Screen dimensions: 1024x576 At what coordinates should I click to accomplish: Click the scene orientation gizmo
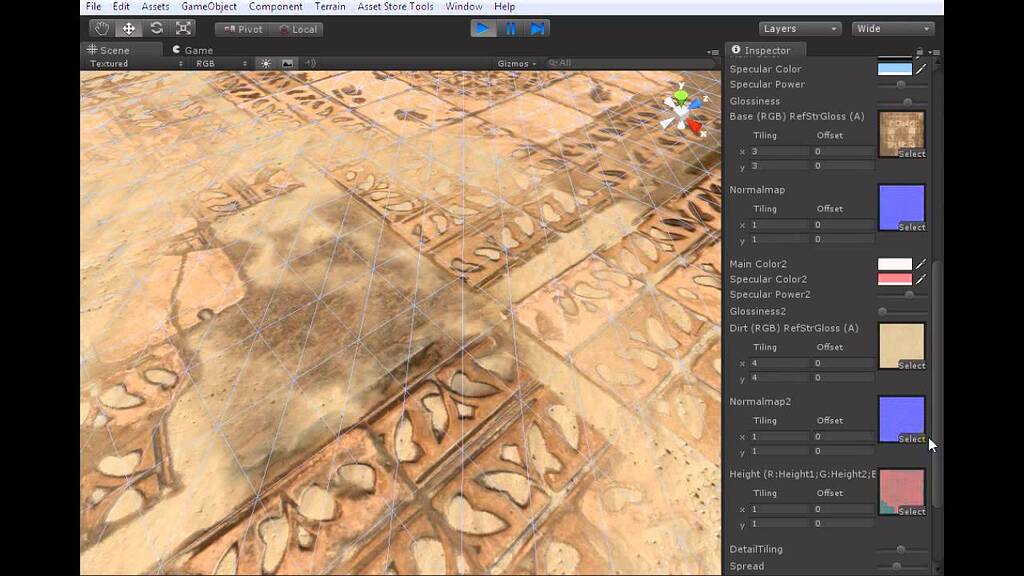coord(682,110)
